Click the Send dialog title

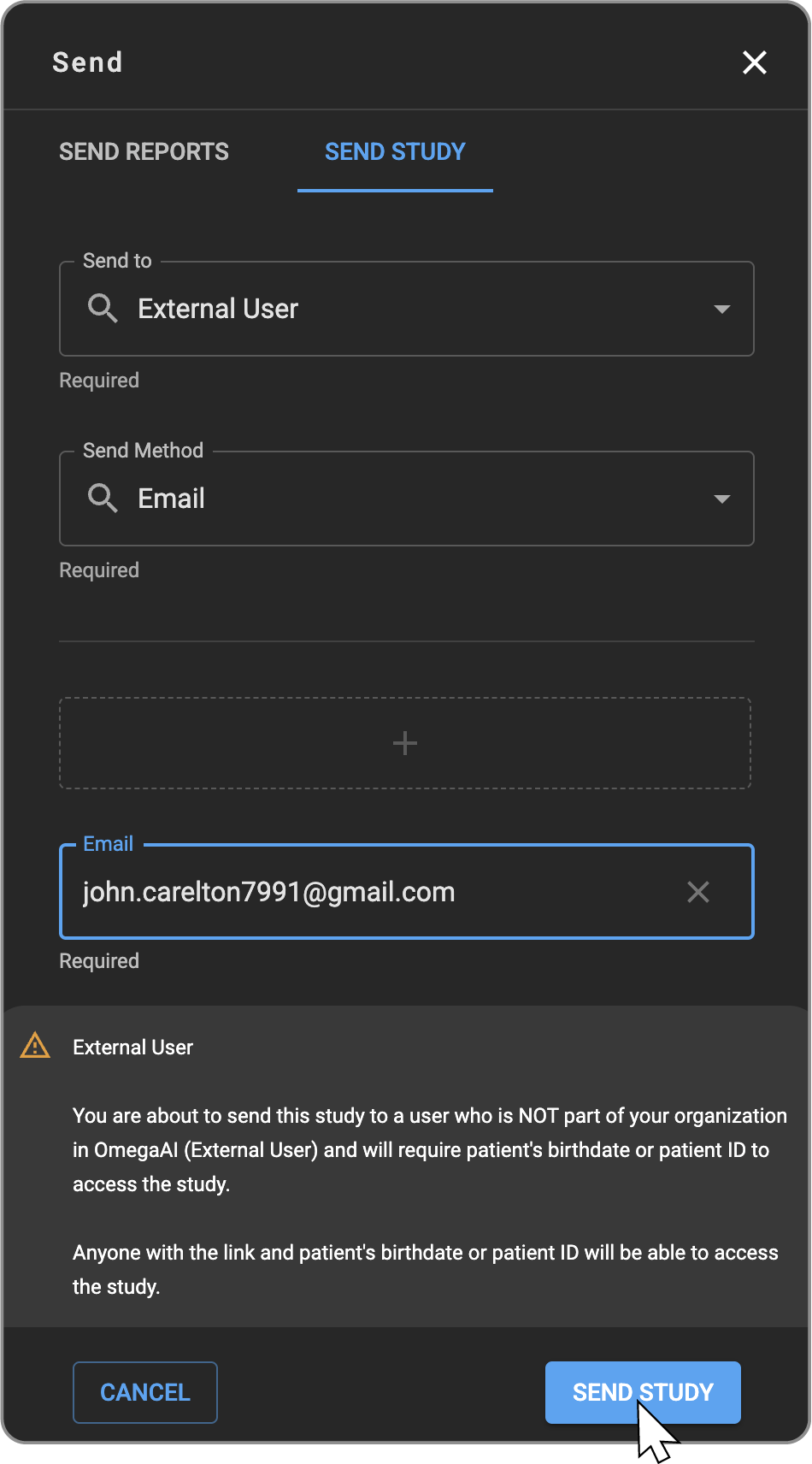[x=87, y=62]
